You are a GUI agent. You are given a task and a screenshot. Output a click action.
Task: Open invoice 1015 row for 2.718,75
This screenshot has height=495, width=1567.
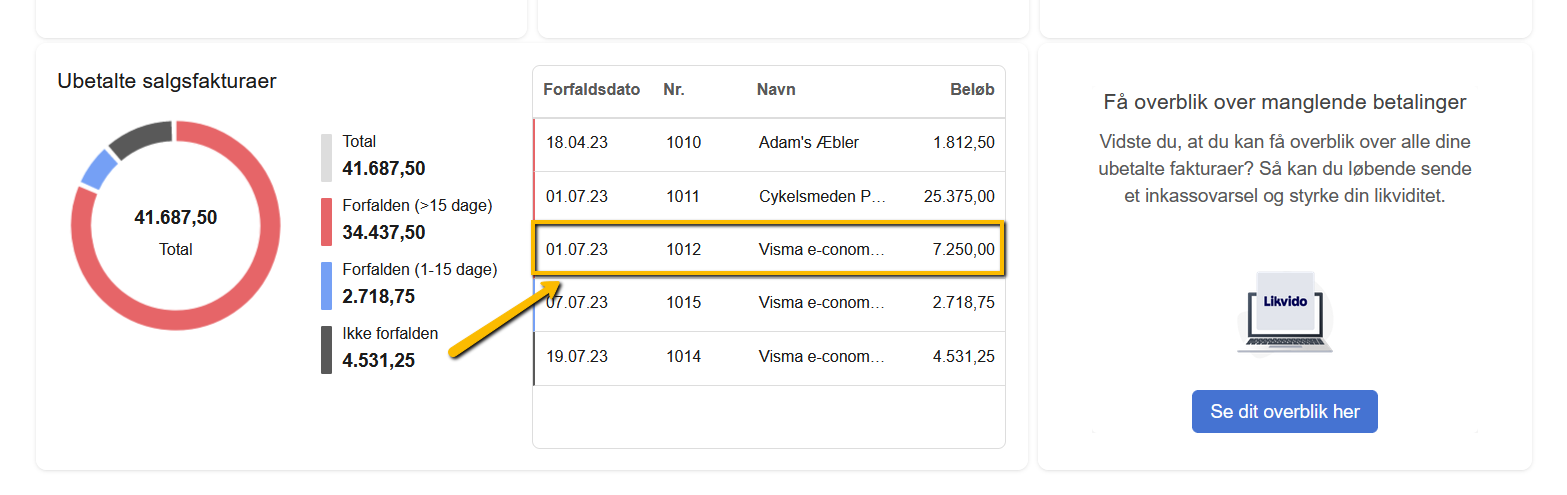click(x=768, y=302)
